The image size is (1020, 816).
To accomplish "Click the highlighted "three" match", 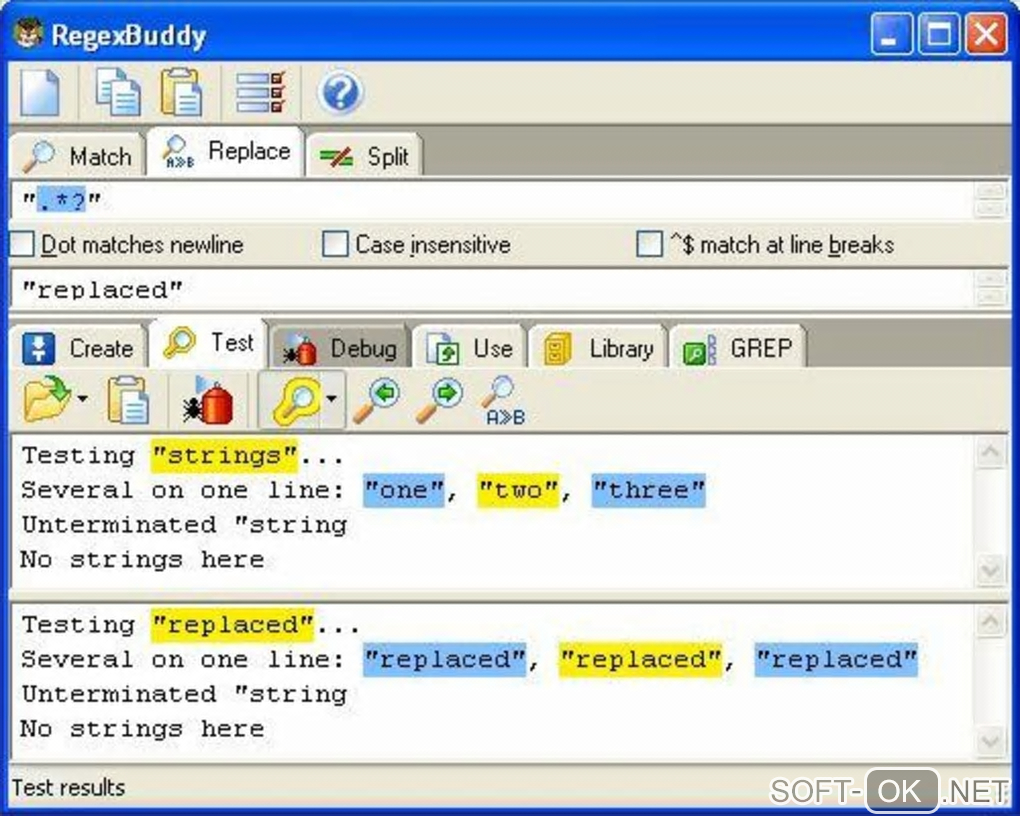I will pos(649,490).
